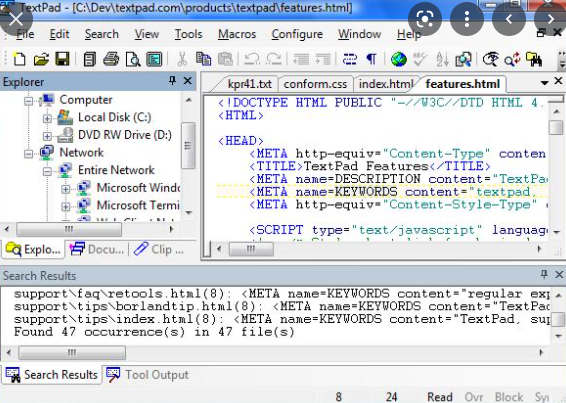The width and height of the screenshot is (566, 403).
Task: Click the View in Web Browser globe icon
Action: (x=399, y=59)
